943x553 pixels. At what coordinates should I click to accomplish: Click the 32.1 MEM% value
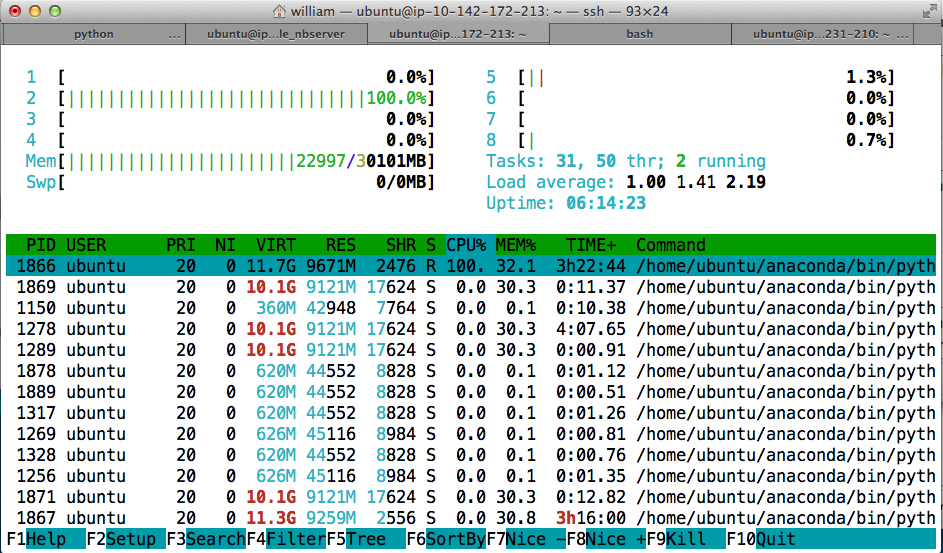tap(516, 266)
